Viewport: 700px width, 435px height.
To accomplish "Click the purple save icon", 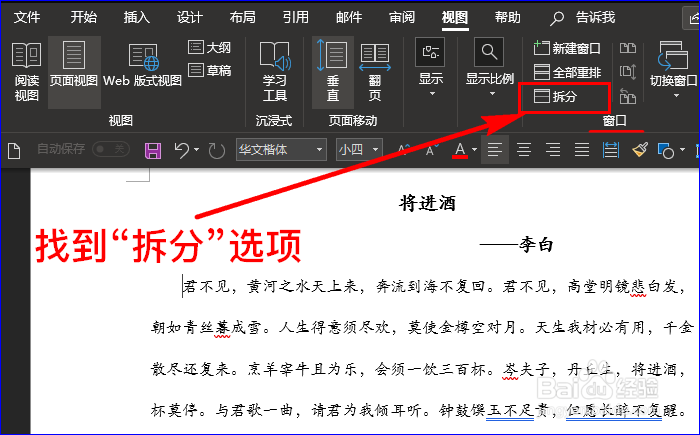I will tap(153, 151).
